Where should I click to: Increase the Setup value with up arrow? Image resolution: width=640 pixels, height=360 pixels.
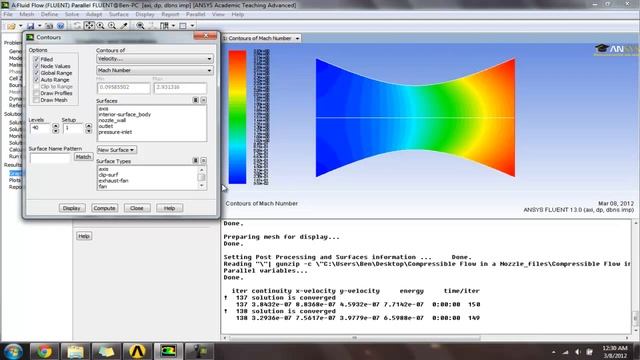click(89, 126)
